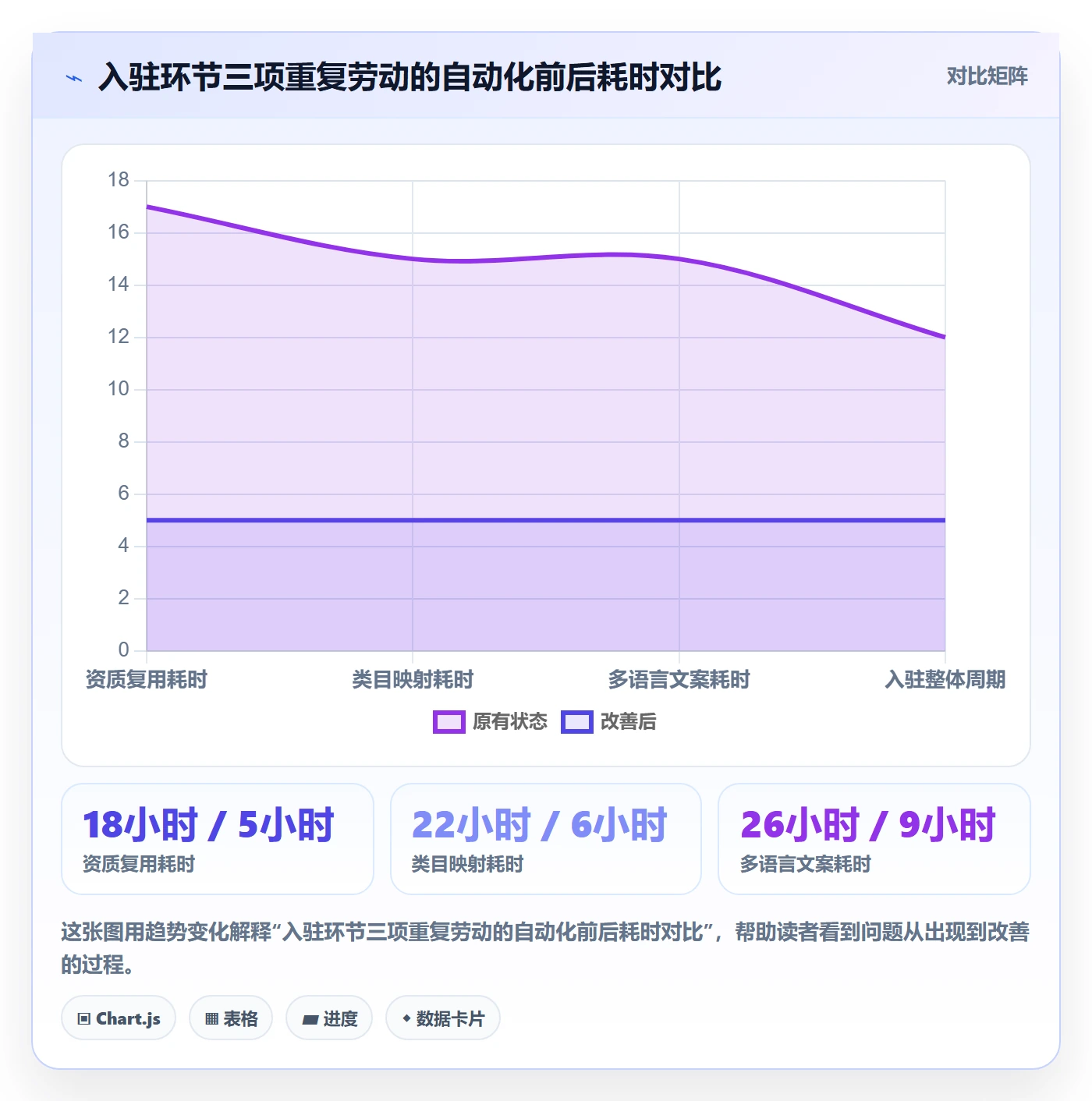Click the description paragraph starting 这张图用趋势变化
This screenshot has height=1101, width=1092.
tap(546, 948)
